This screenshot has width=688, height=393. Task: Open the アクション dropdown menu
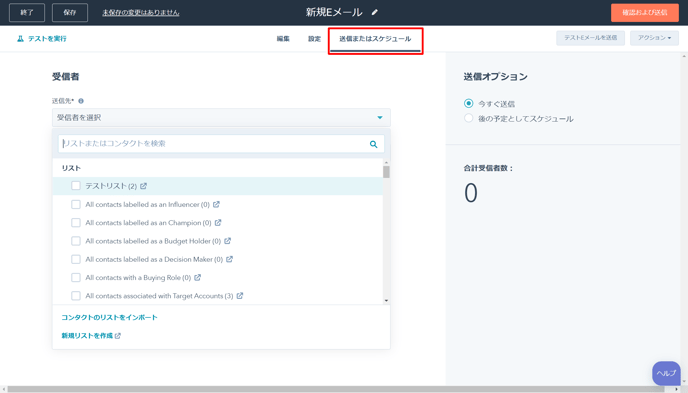tap(654, 38)
